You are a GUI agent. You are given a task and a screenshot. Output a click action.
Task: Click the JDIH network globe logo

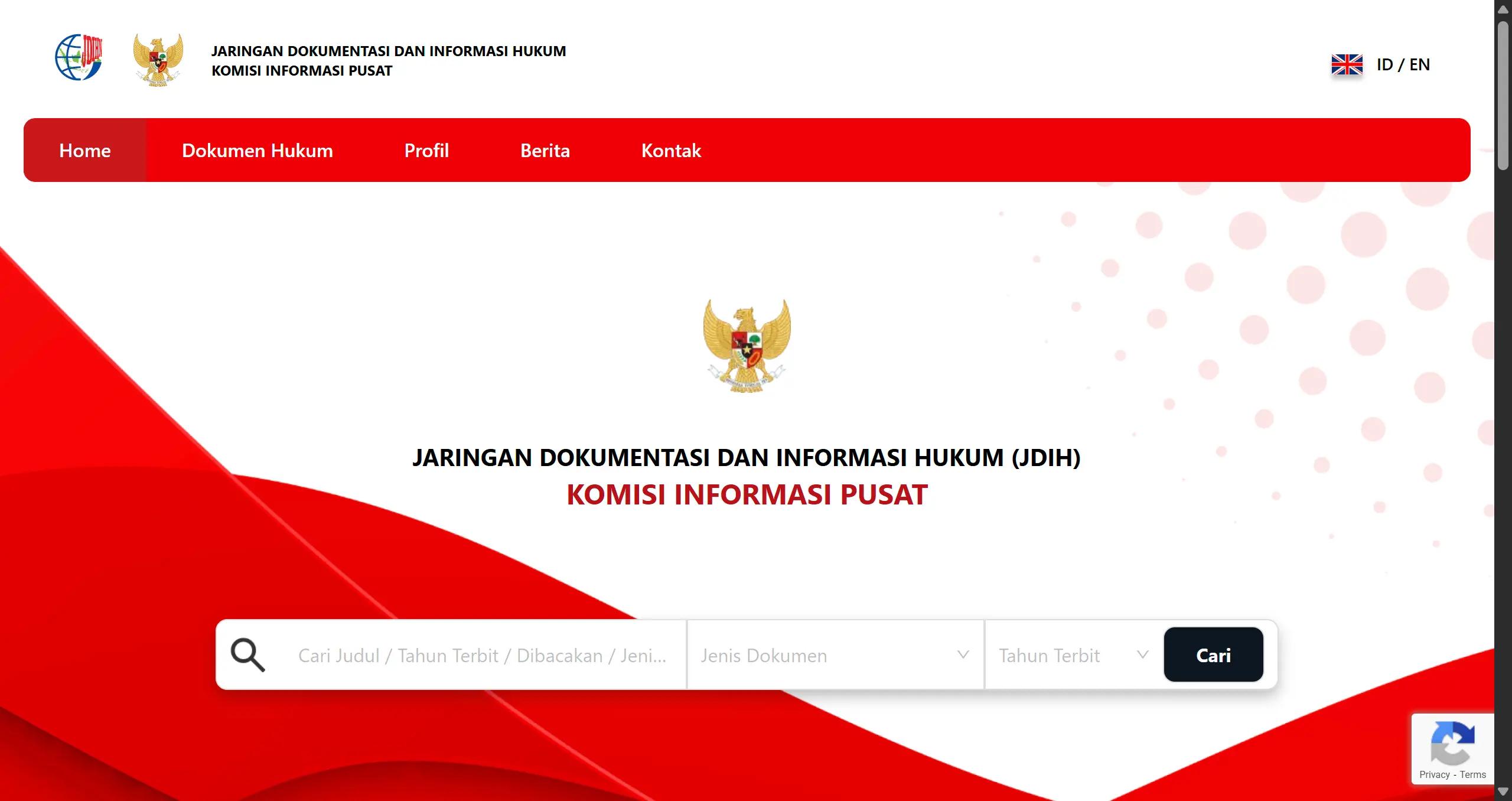pyautogui.click(x=78, y=58)
